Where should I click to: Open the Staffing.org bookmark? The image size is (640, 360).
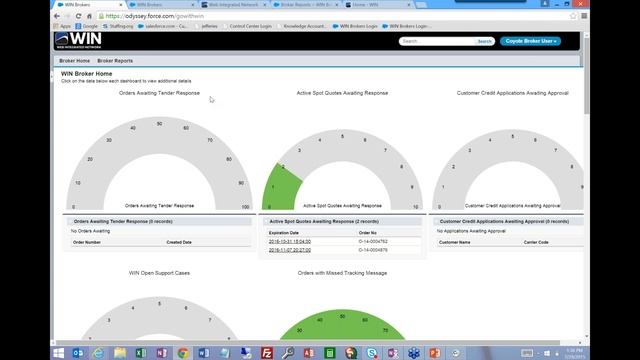(118, 26)
